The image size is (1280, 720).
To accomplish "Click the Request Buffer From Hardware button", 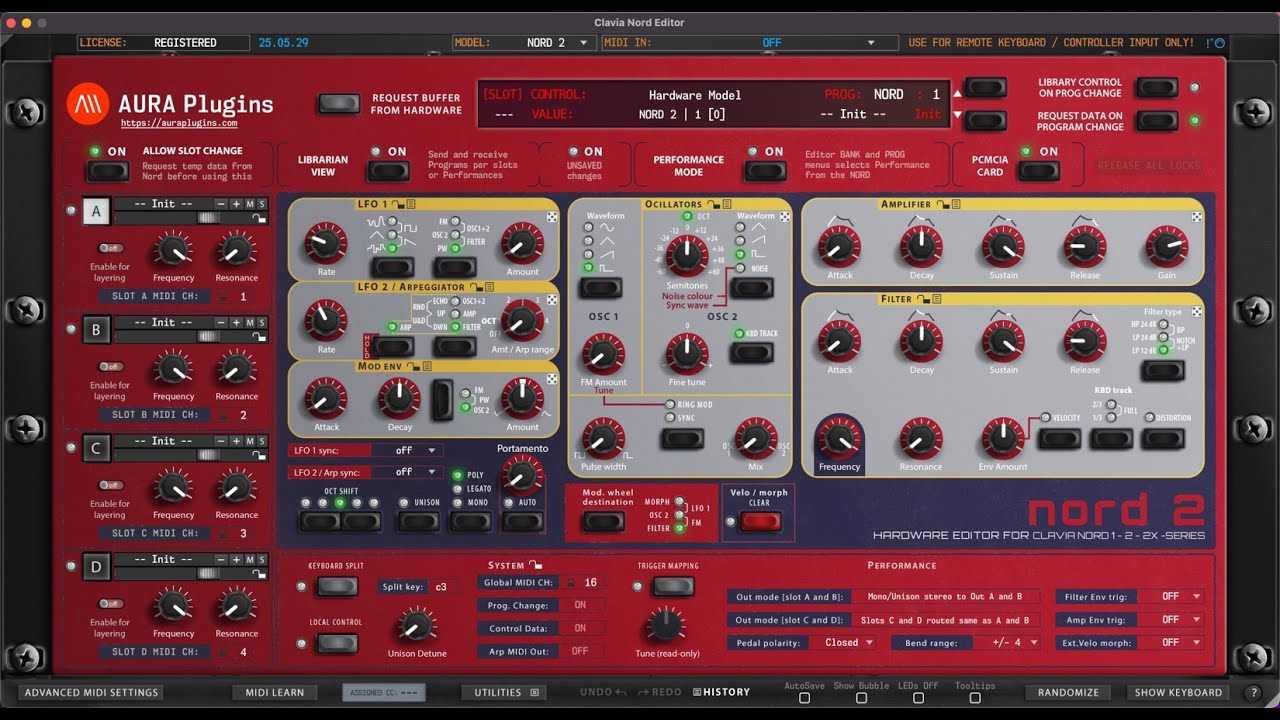I will click(339, 104).
